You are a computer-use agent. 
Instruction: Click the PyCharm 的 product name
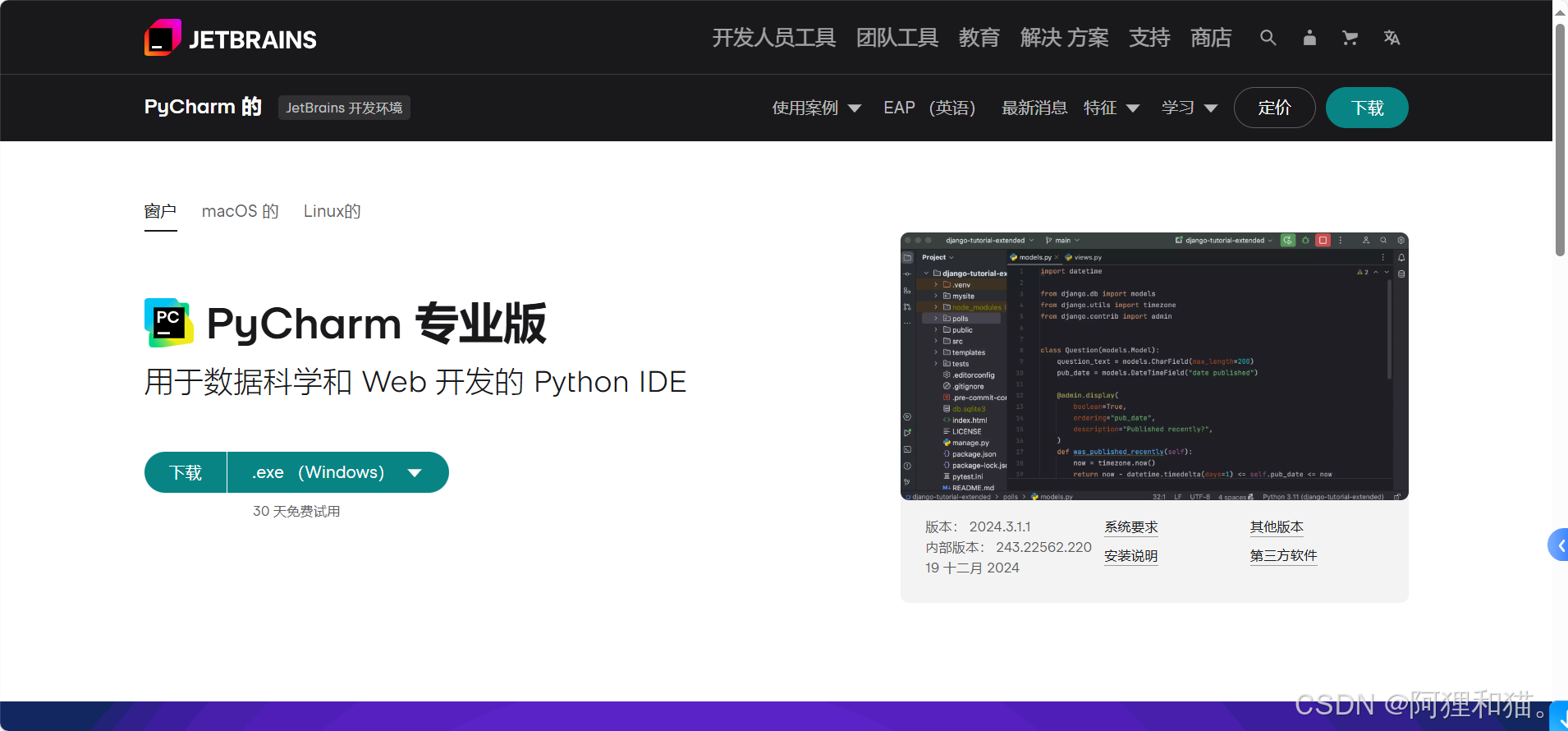[x=203, y=107]
